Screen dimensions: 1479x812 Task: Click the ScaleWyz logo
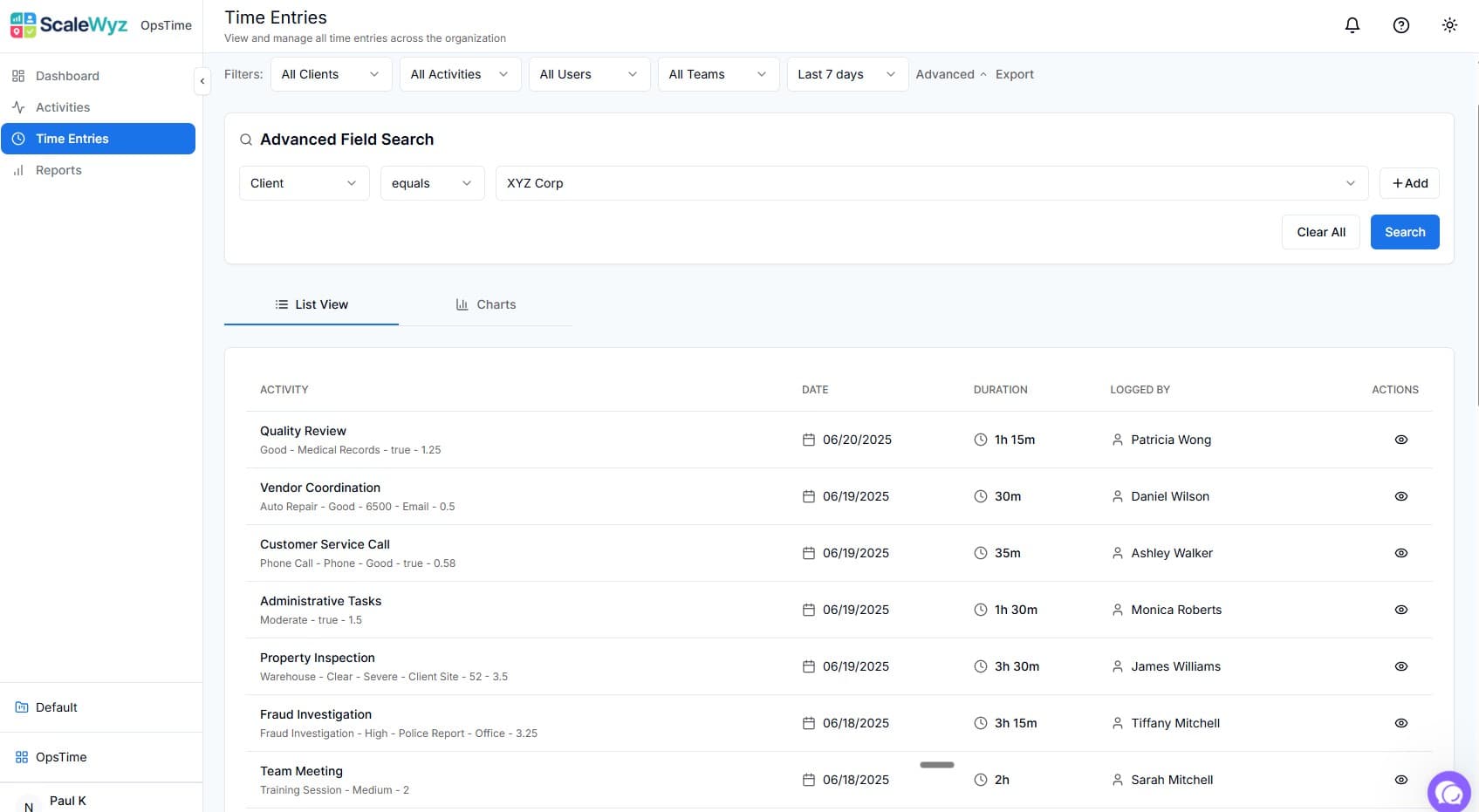[70, 24]
